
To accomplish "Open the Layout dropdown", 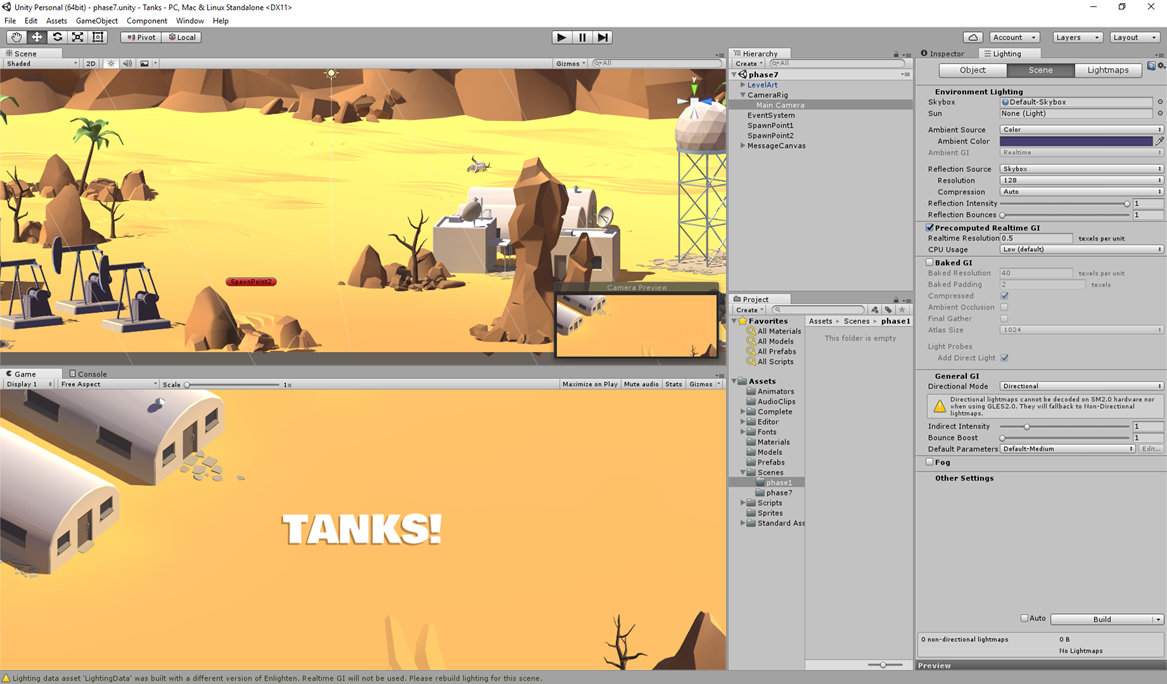I will tap(1134, 37).
